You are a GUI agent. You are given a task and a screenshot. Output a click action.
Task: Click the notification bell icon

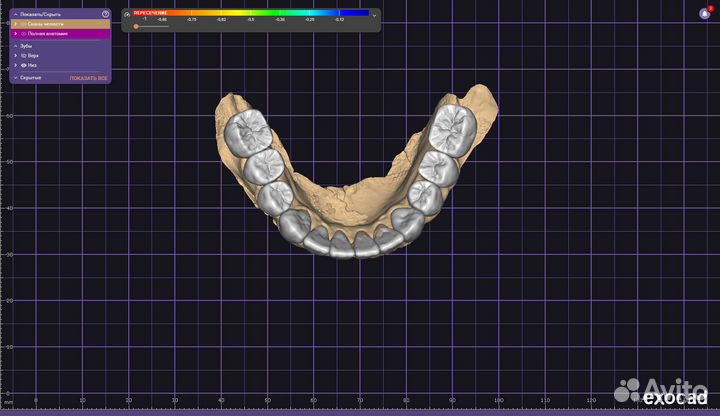(704, 14)
